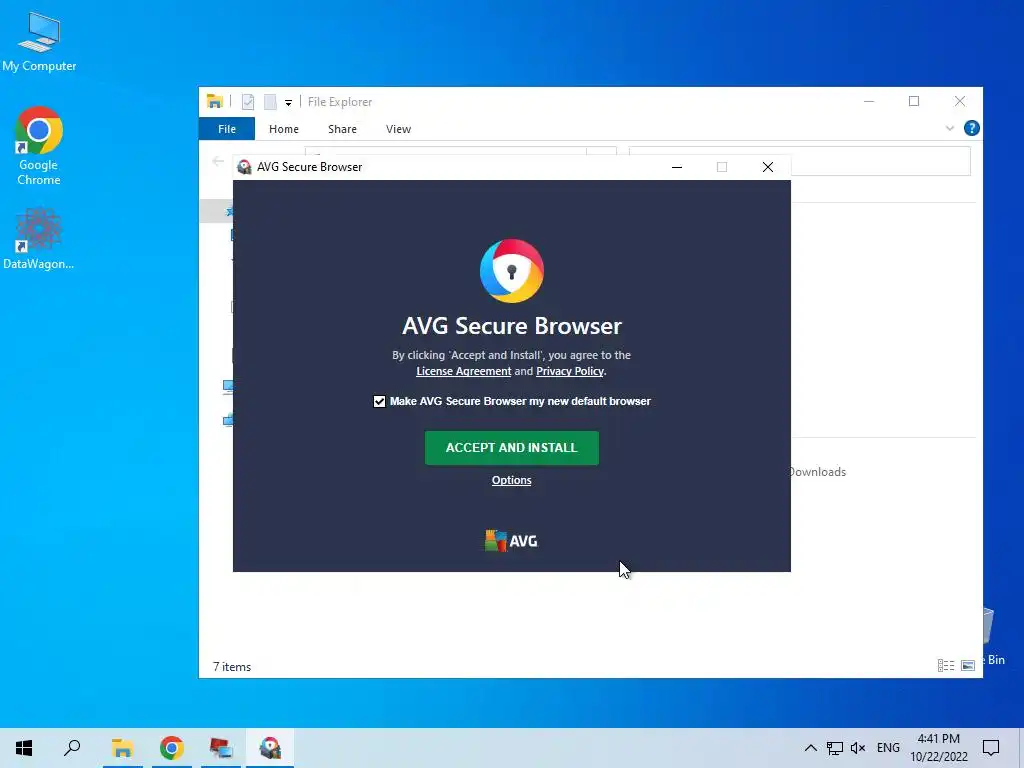The width and height of the screenshot is (1024, 768).
Task: Click AVG Secure Browser installer taskbar icon
Action: 270,748
